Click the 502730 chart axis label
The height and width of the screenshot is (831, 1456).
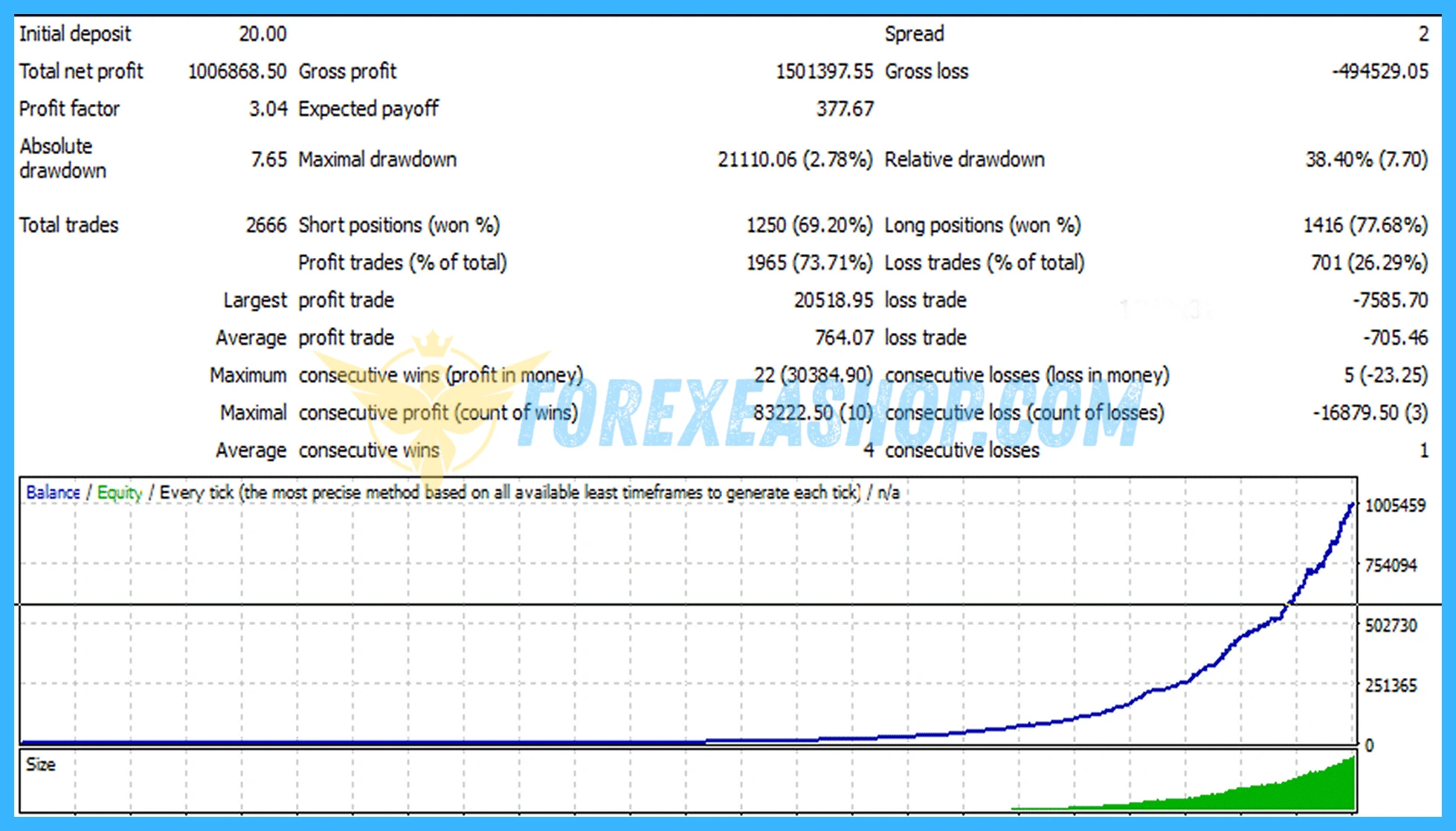[1391, 626]
